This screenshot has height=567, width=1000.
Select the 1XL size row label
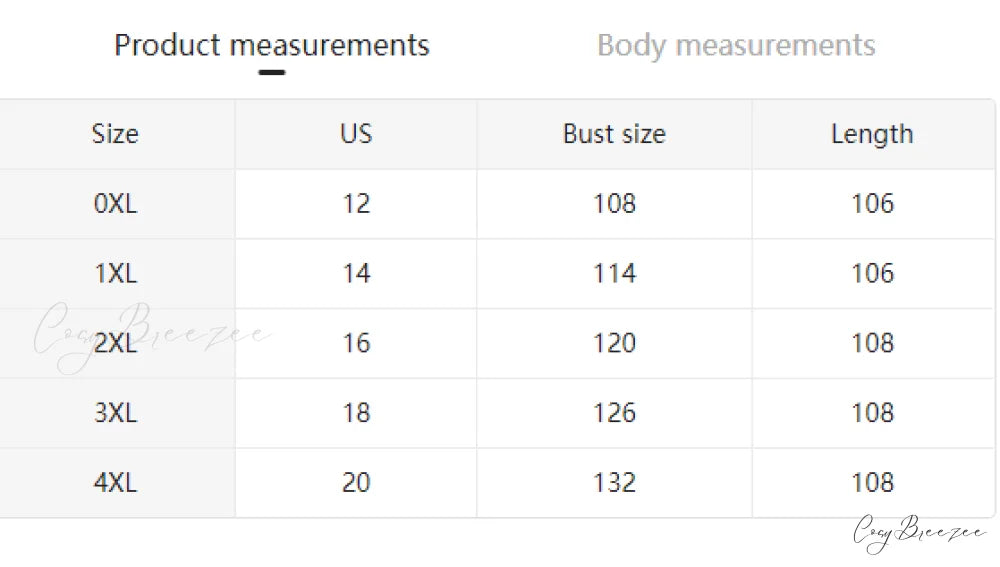point(115,274)
